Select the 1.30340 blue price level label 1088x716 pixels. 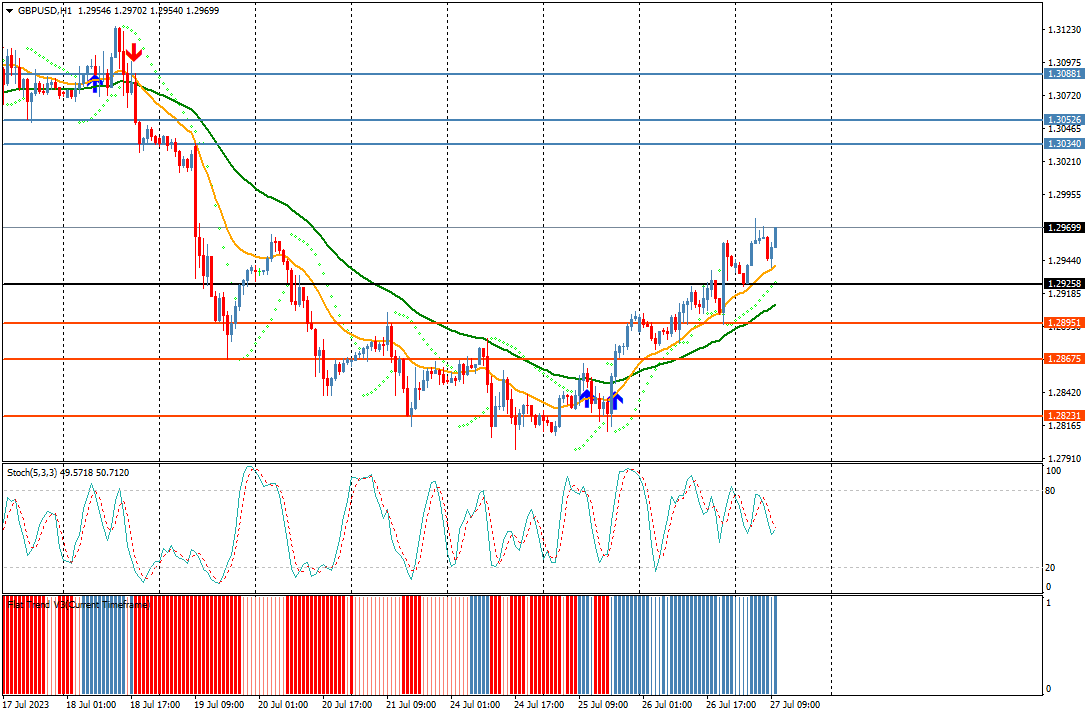pos(1064,144)
